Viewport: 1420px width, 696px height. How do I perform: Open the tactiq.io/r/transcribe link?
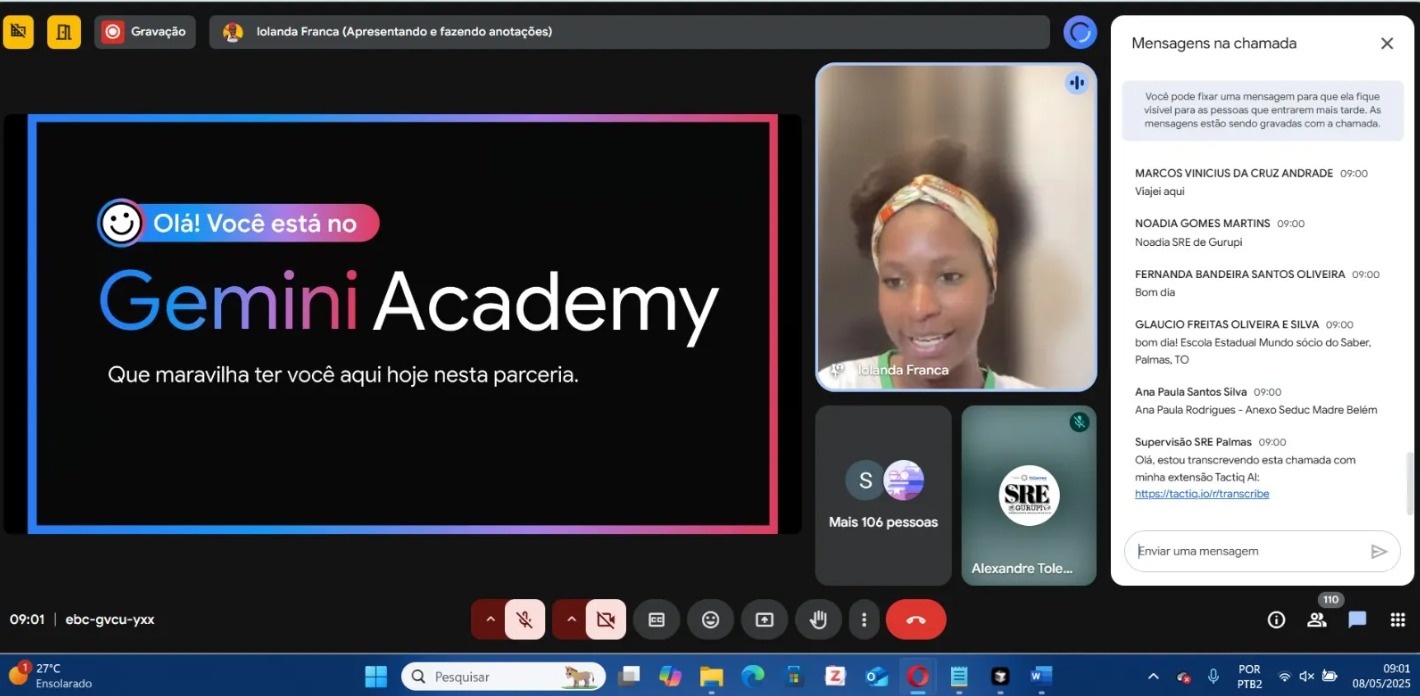[x=1202, y=494]
